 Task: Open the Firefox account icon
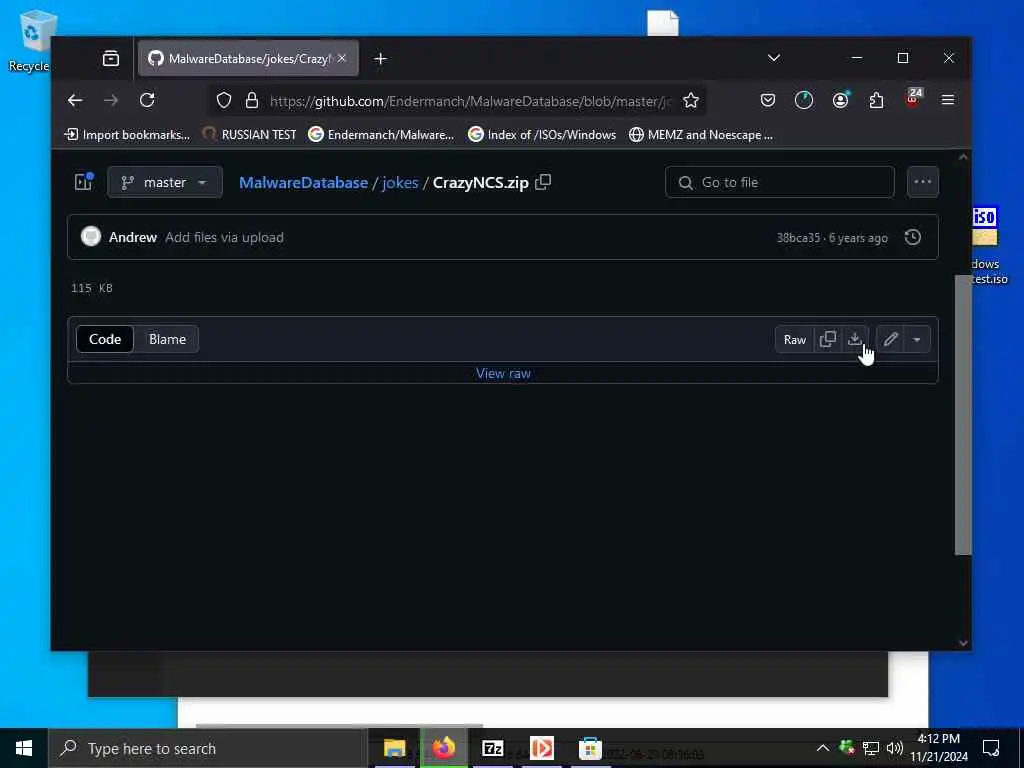[x=840, y=100]
